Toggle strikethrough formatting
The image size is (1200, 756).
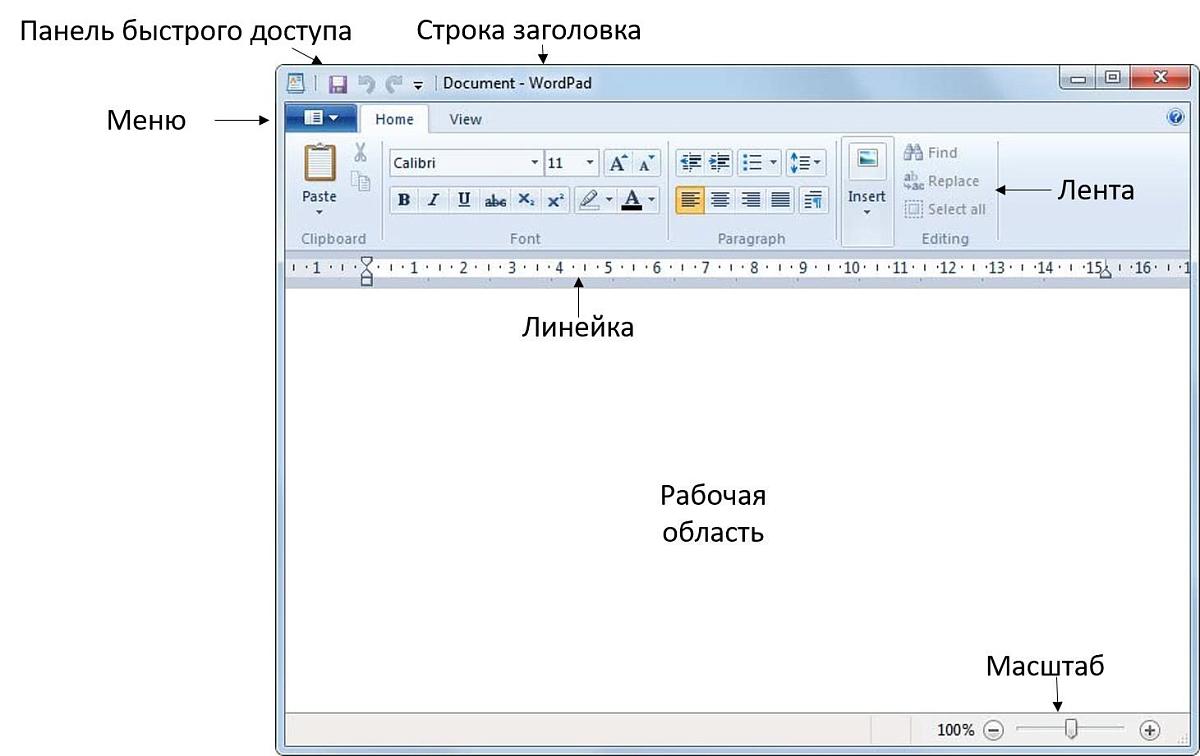tap(495, 200)
